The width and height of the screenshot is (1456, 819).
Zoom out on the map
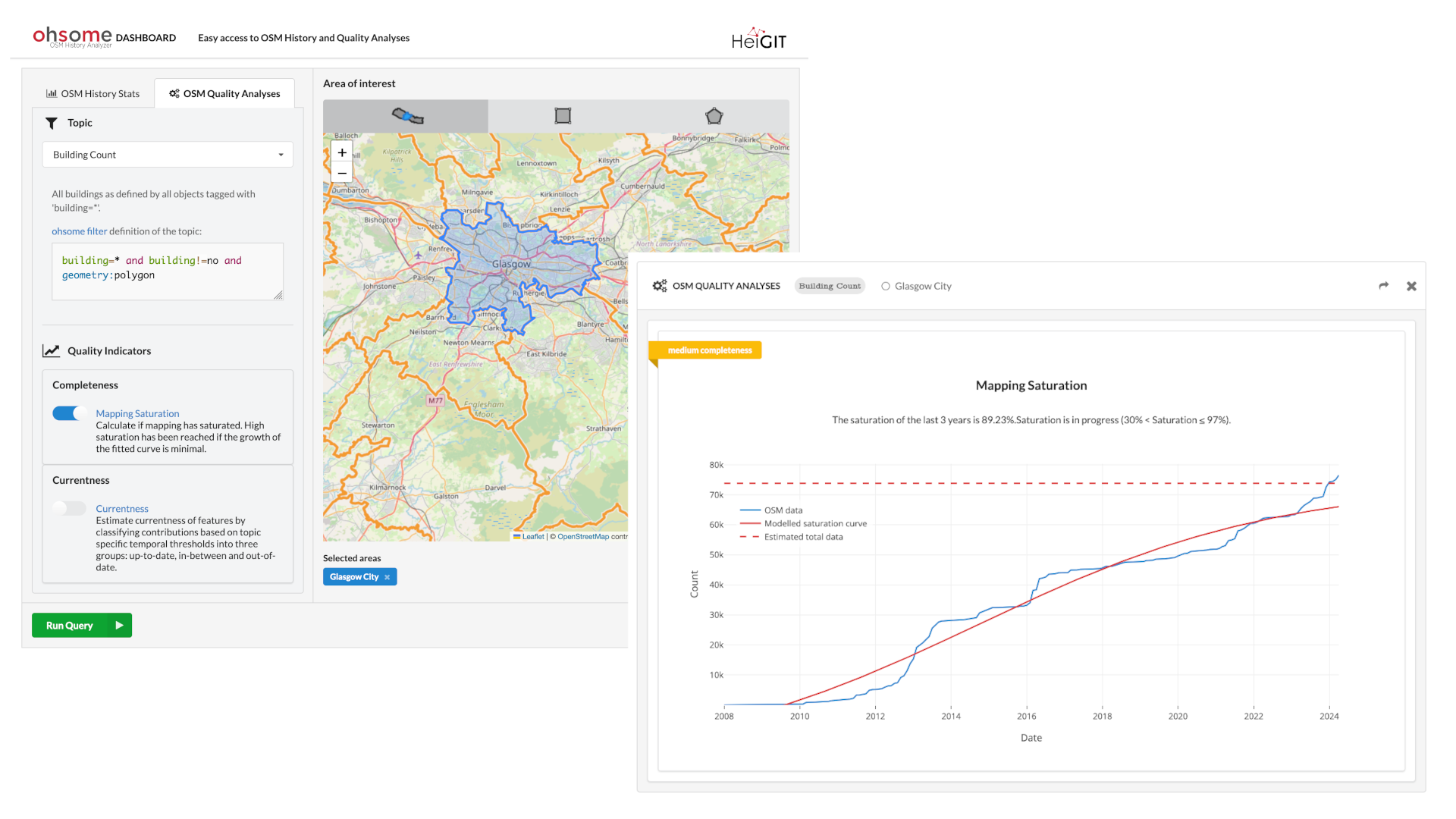point(342,173)
